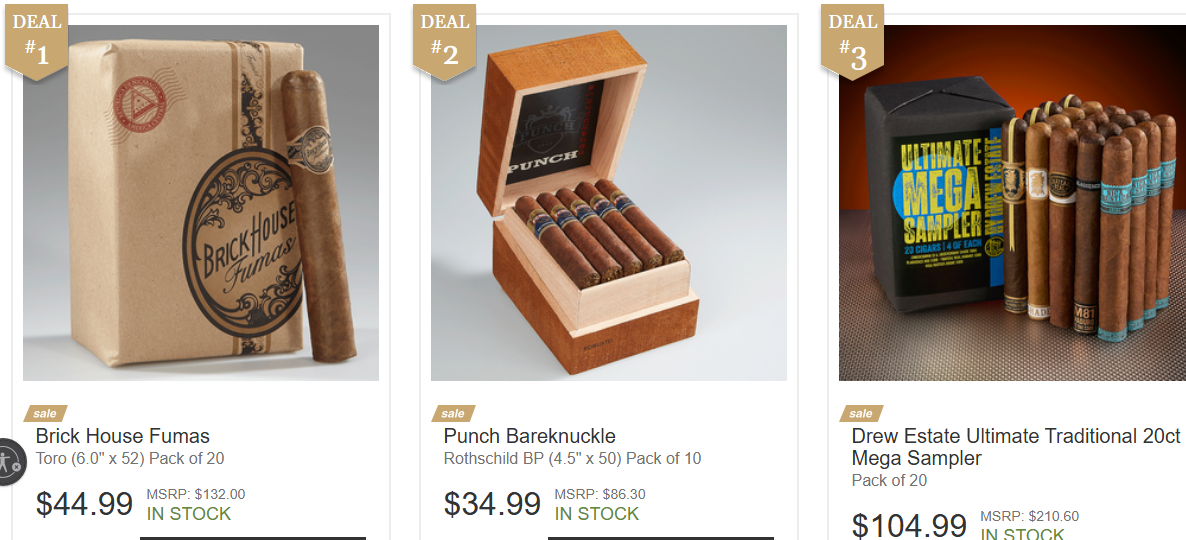Click the Rothschild BP Pack of 10 description
The image size is (1186, 540).
[x=573, y=458]
